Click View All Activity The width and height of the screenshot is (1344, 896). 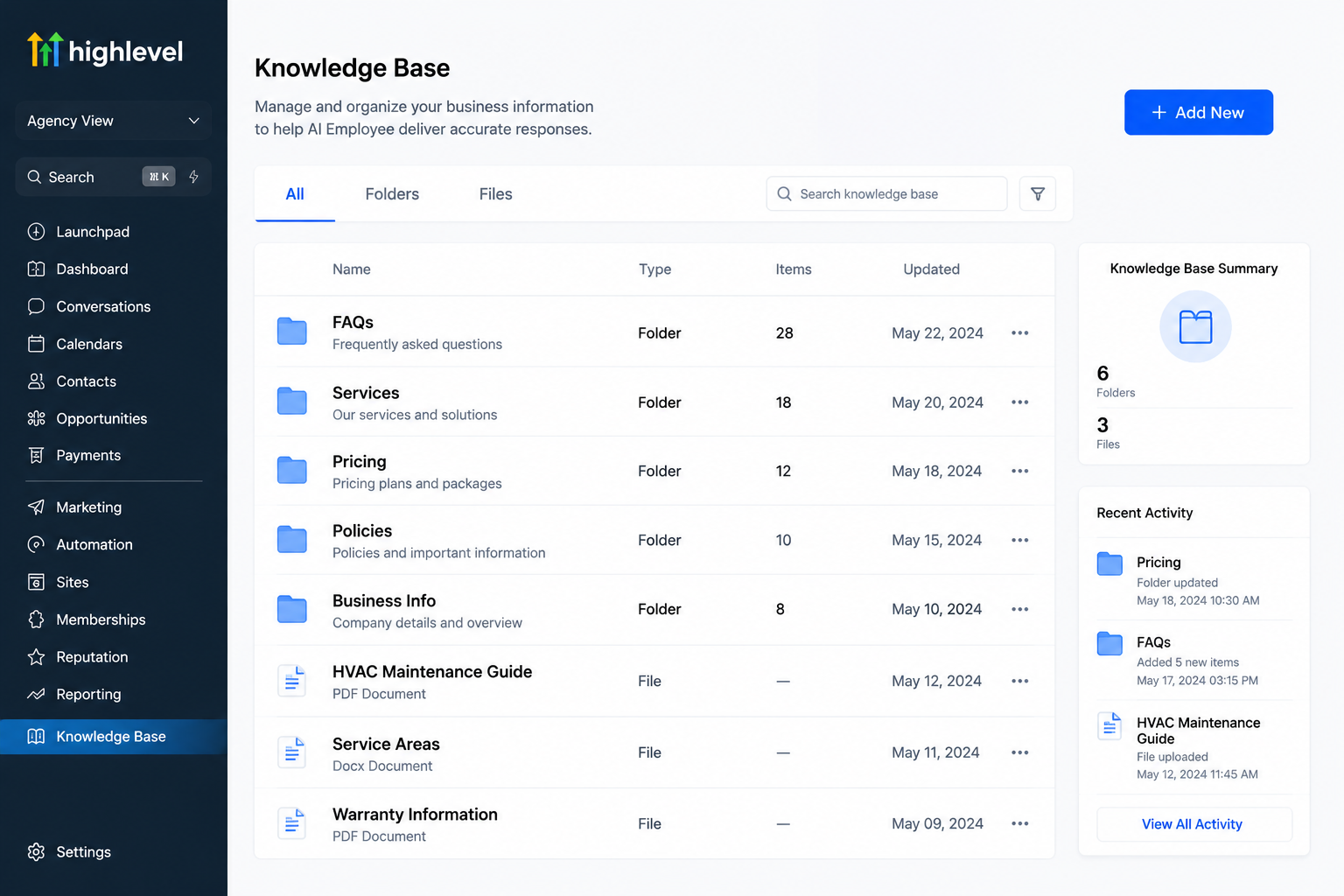[1194, 824]
